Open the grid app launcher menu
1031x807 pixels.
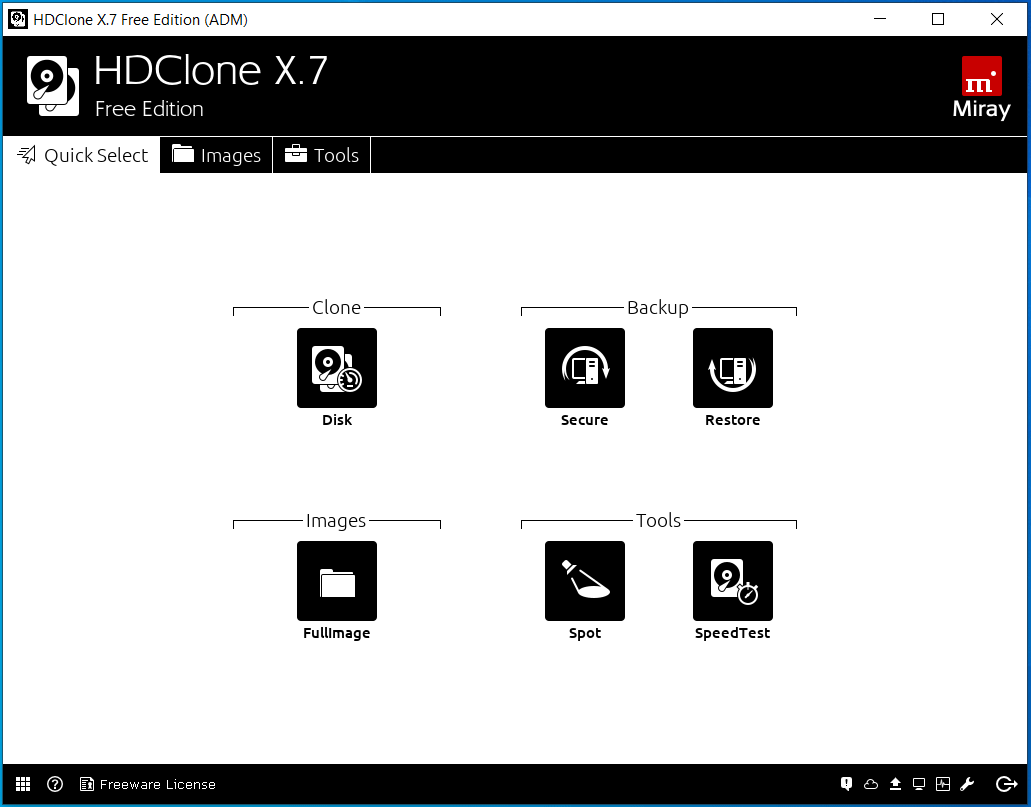[x=23, y=784]
